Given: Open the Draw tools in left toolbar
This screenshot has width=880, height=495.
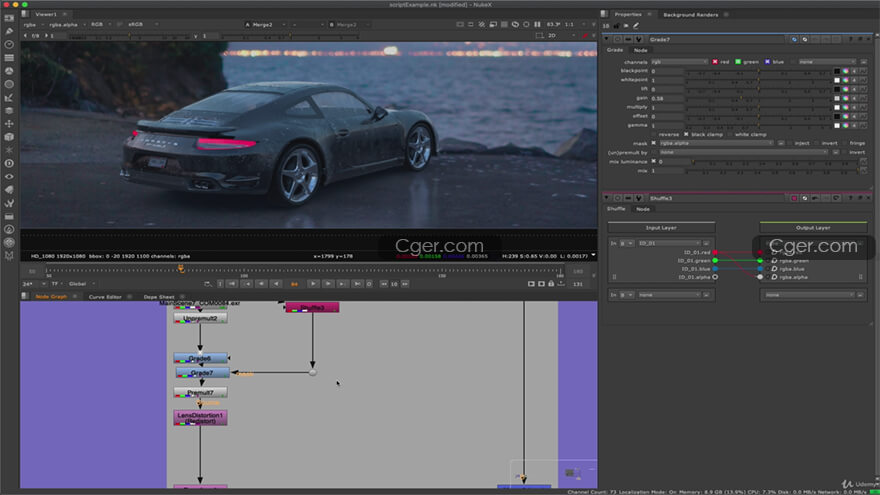Looking at the screenshot, I should point(9,31).
